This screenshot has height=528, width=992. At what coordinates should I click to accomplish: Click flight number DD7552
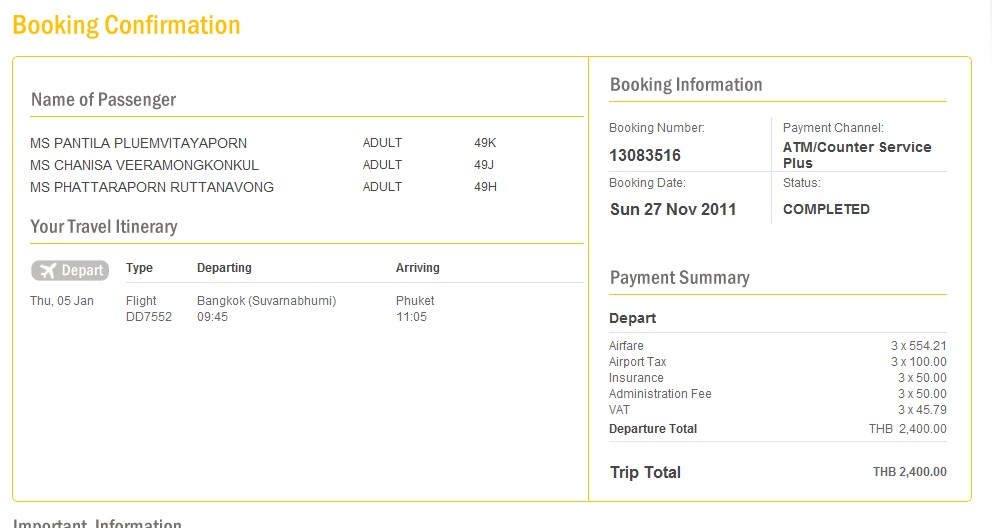[149, 317]
